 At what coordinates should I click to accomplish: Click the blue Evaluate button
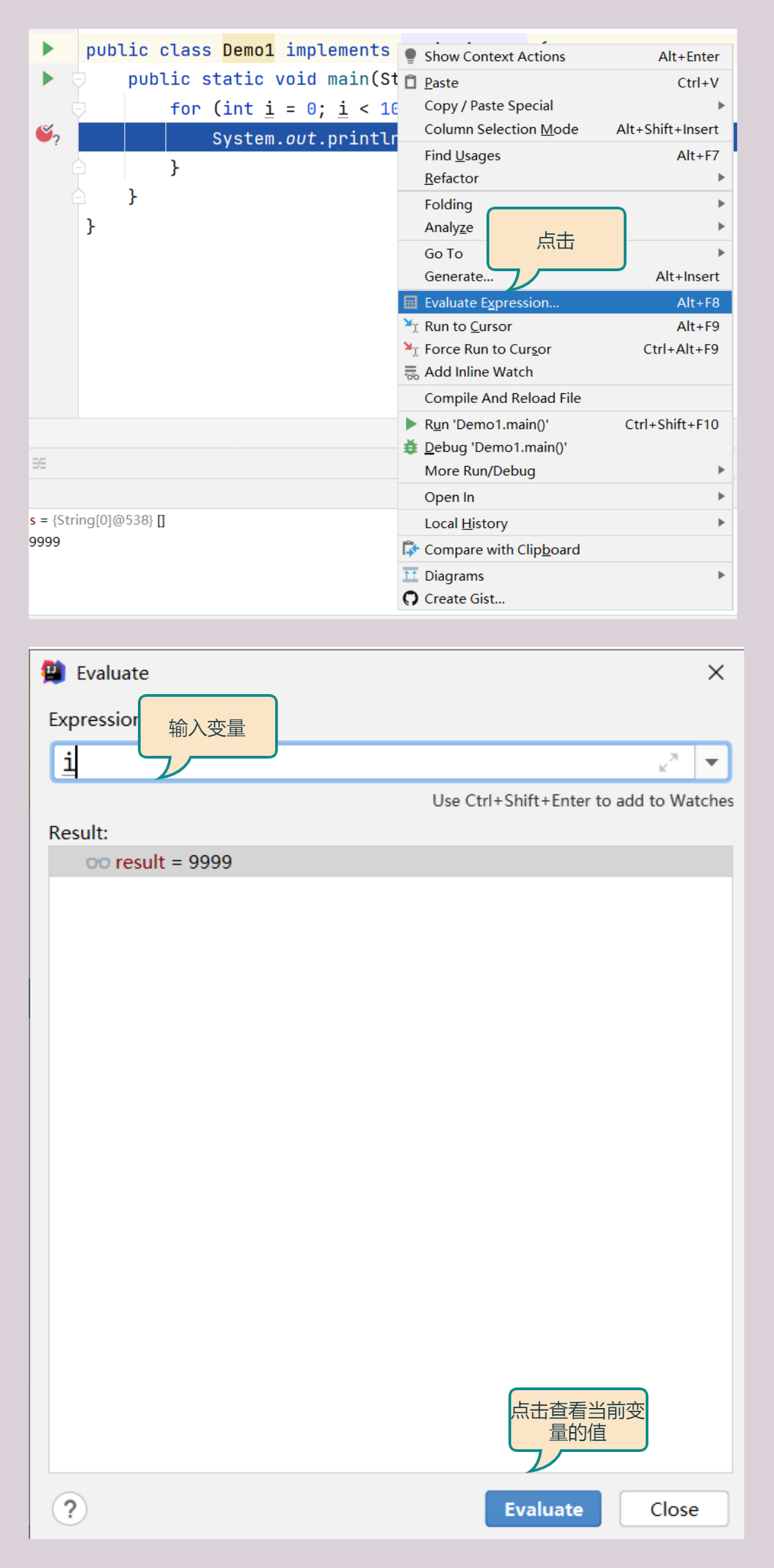(543, 1509)
